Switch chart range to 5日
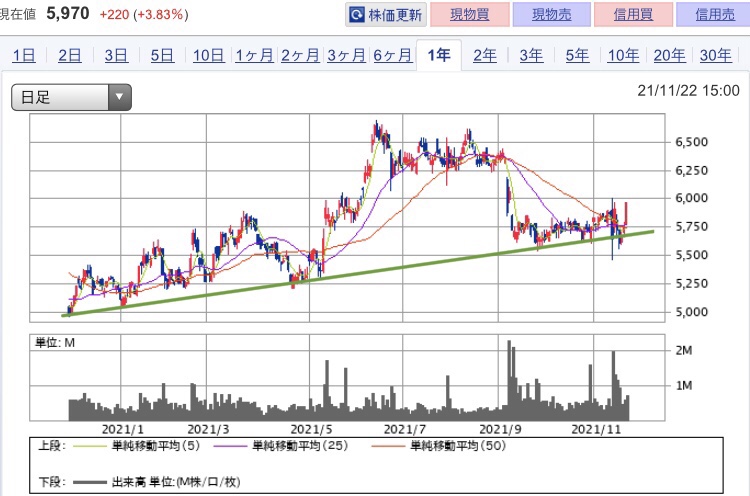 pos(162,56)
